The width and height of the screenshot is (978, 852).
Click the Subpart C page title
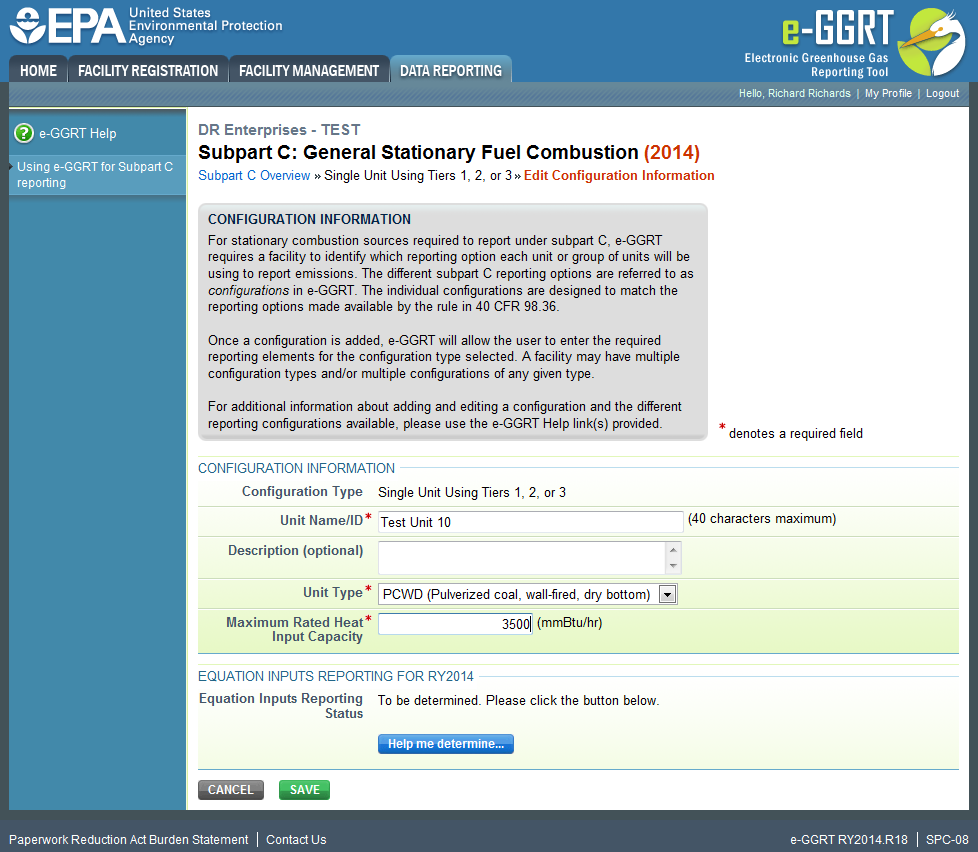tap(449, 152)
